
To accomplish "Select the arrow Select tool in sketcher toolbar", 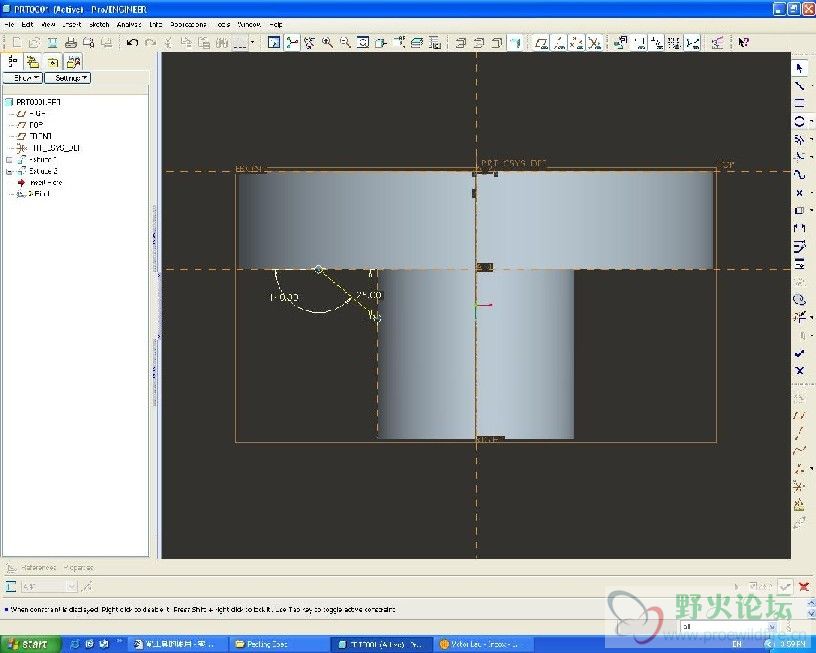I will (799, 68).
